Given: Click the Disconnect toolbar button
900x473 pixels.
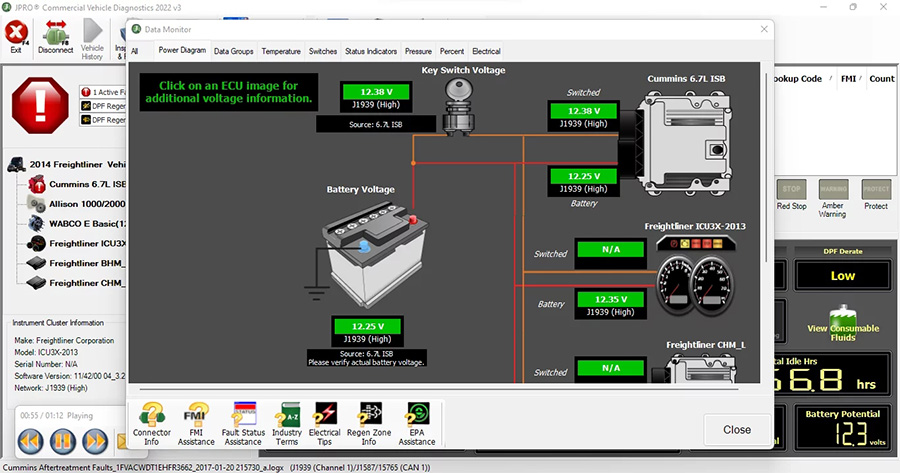Looking at the screenshot, I should (x=55, y=38).
